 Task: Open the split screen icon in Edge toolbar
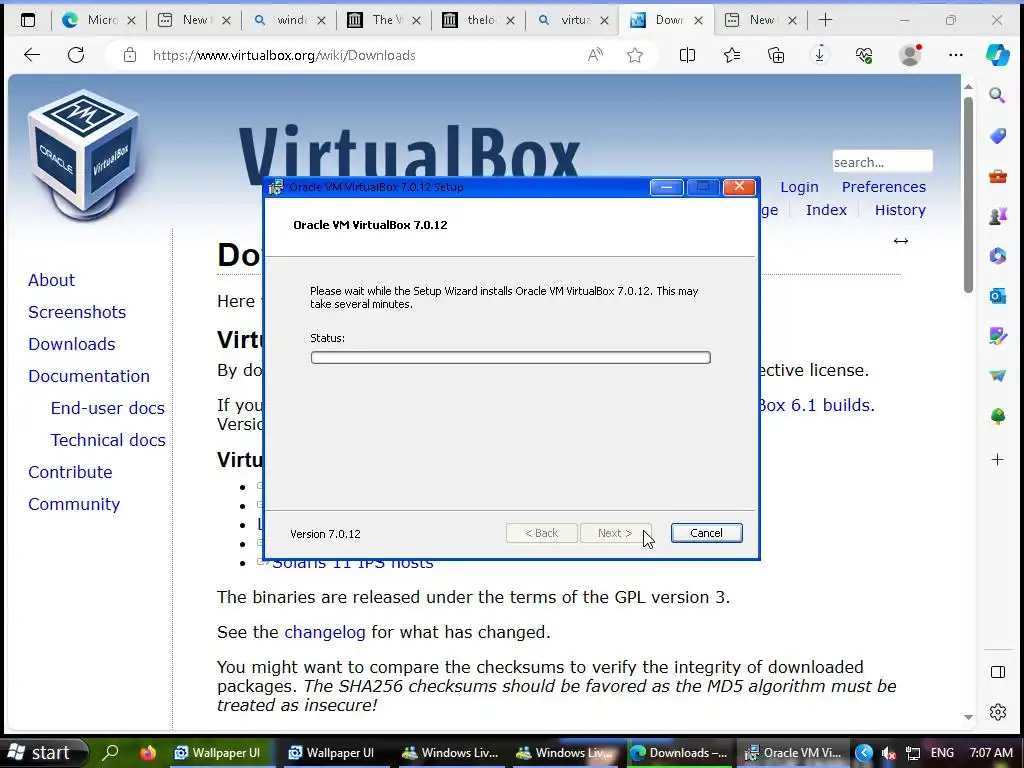(687, 55)
